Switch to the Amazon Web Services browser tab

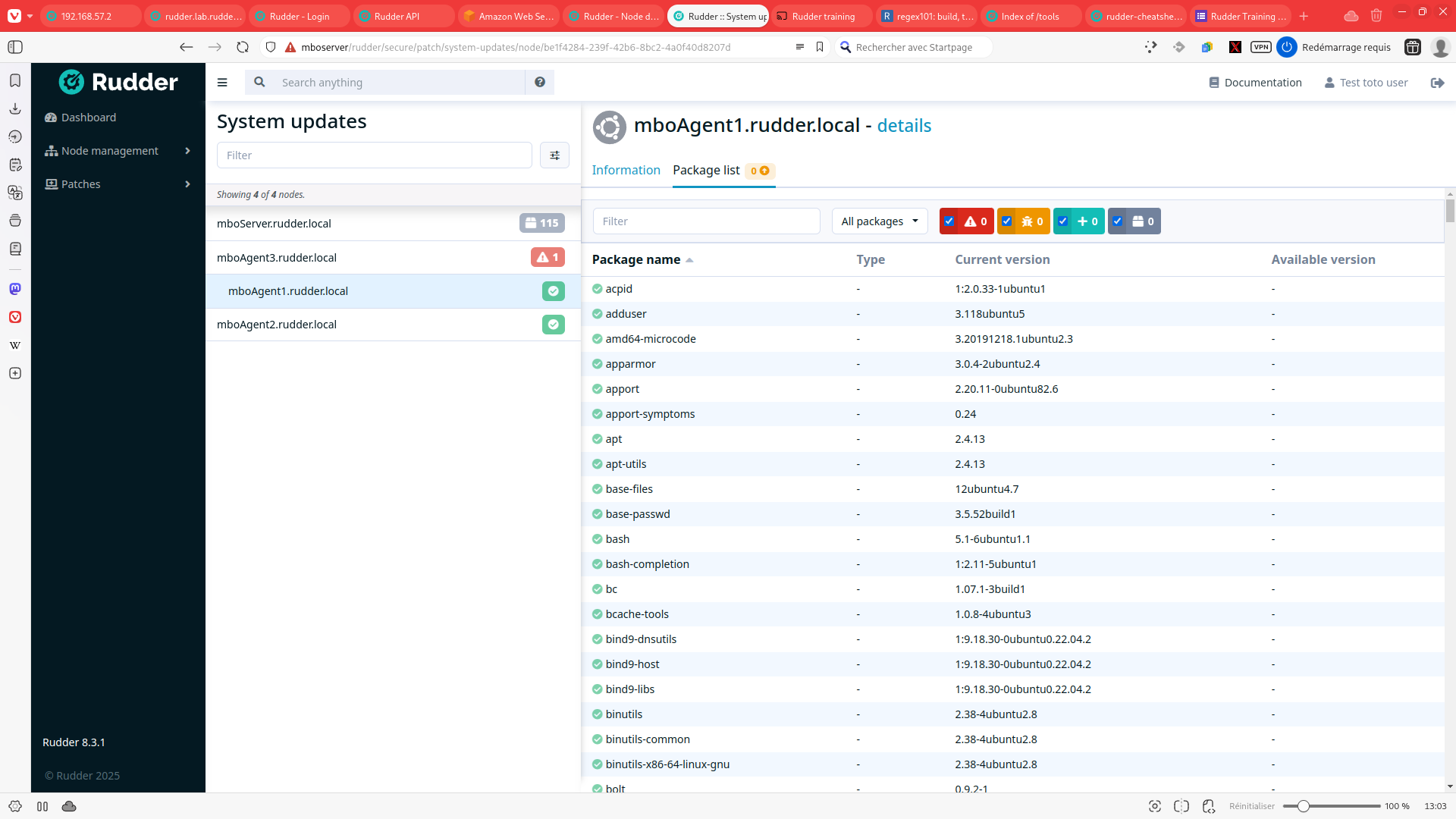click(508, 16)
